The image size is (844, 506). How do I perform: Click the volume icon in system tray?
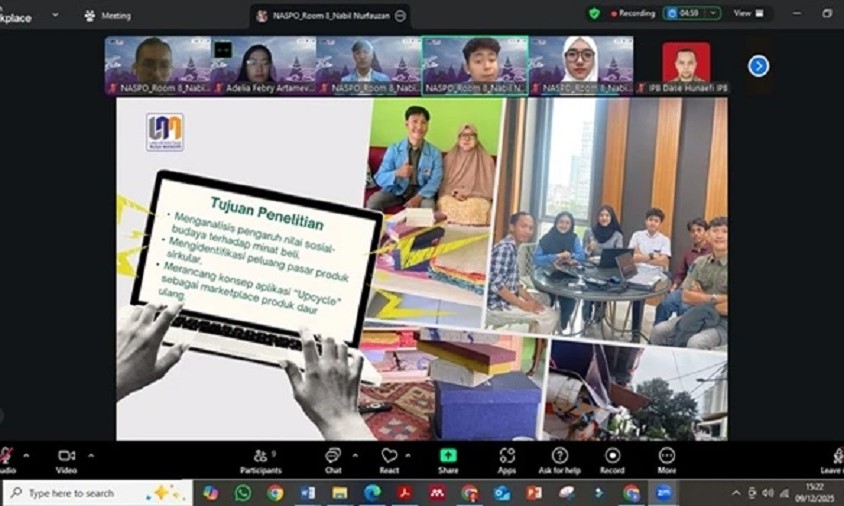point(768,493)
